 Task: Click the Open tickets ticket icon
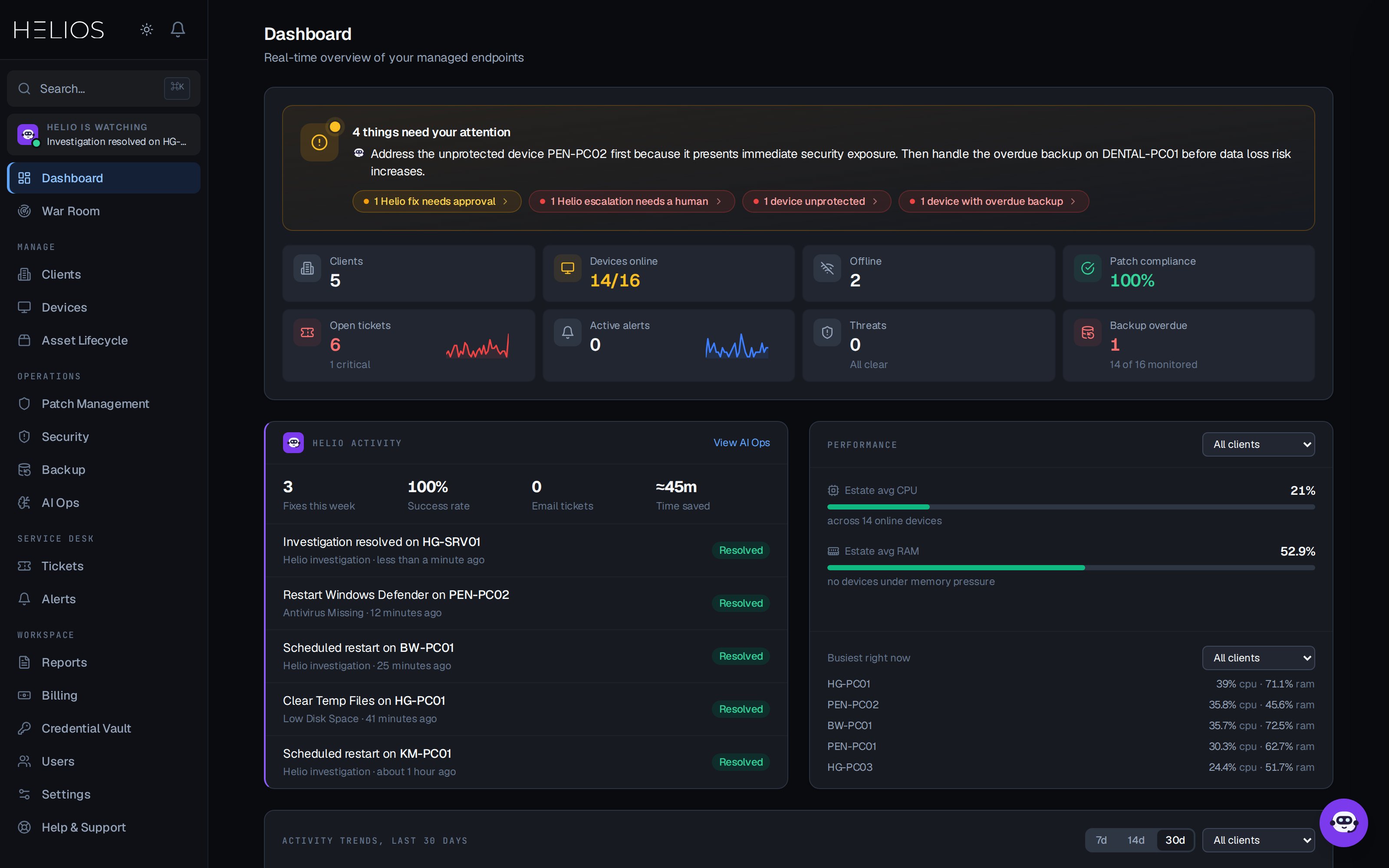[307, 332]
